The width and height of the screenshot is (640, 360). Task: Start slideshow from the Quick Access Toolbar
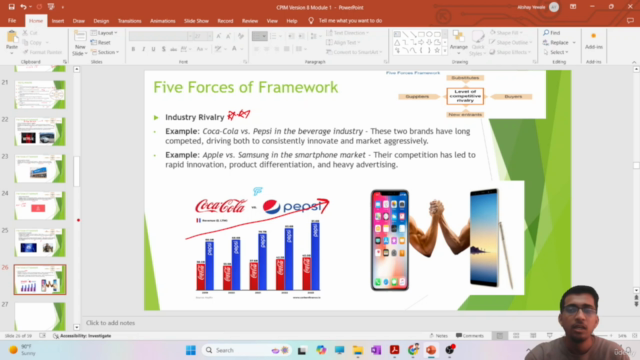[x=51, y=7]
